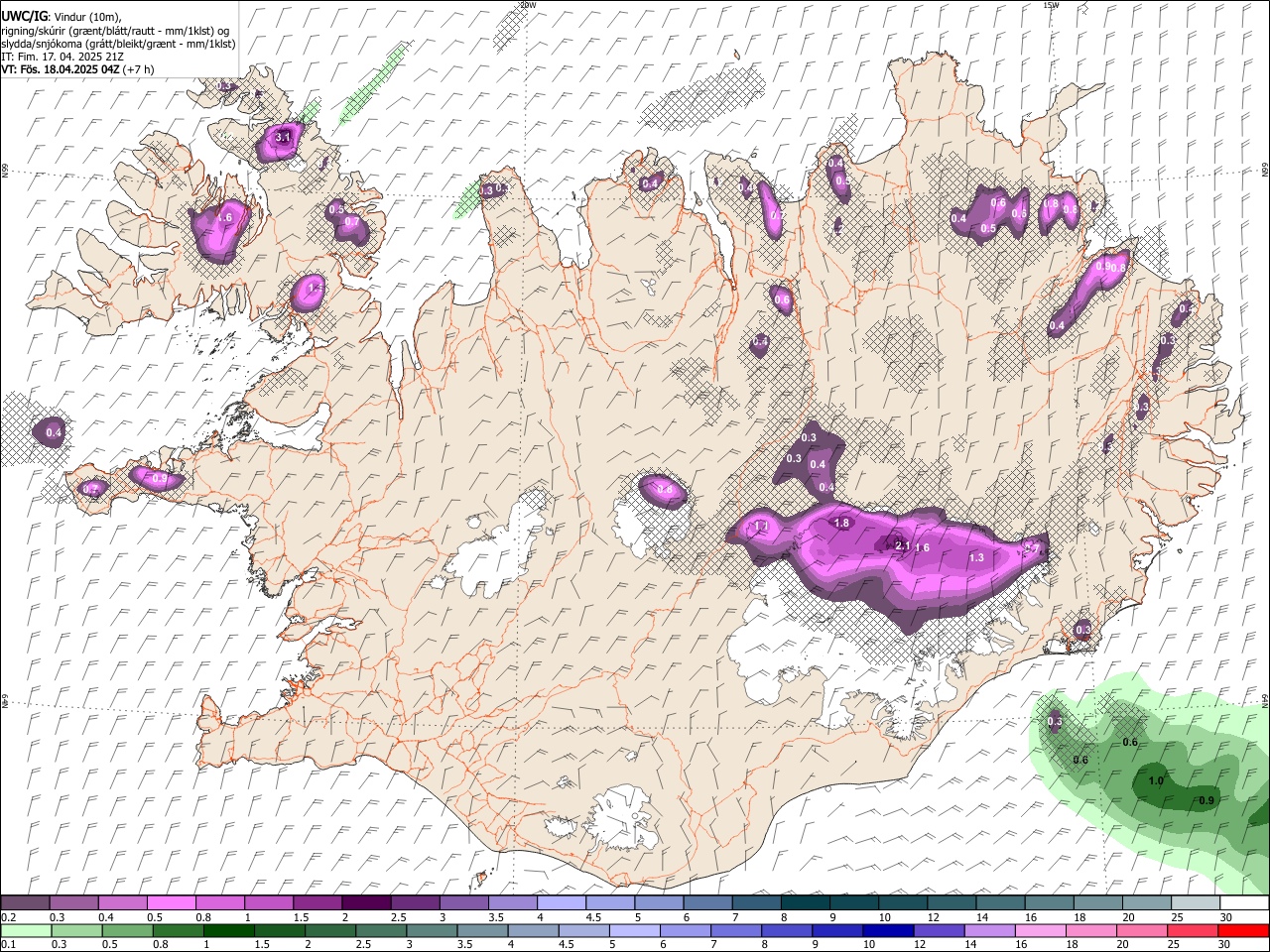Image resolution: width=1270 pixels, height=952 pixels.
Task: Click the 3.1 snowfall value on the map
Action: (283, 137)
